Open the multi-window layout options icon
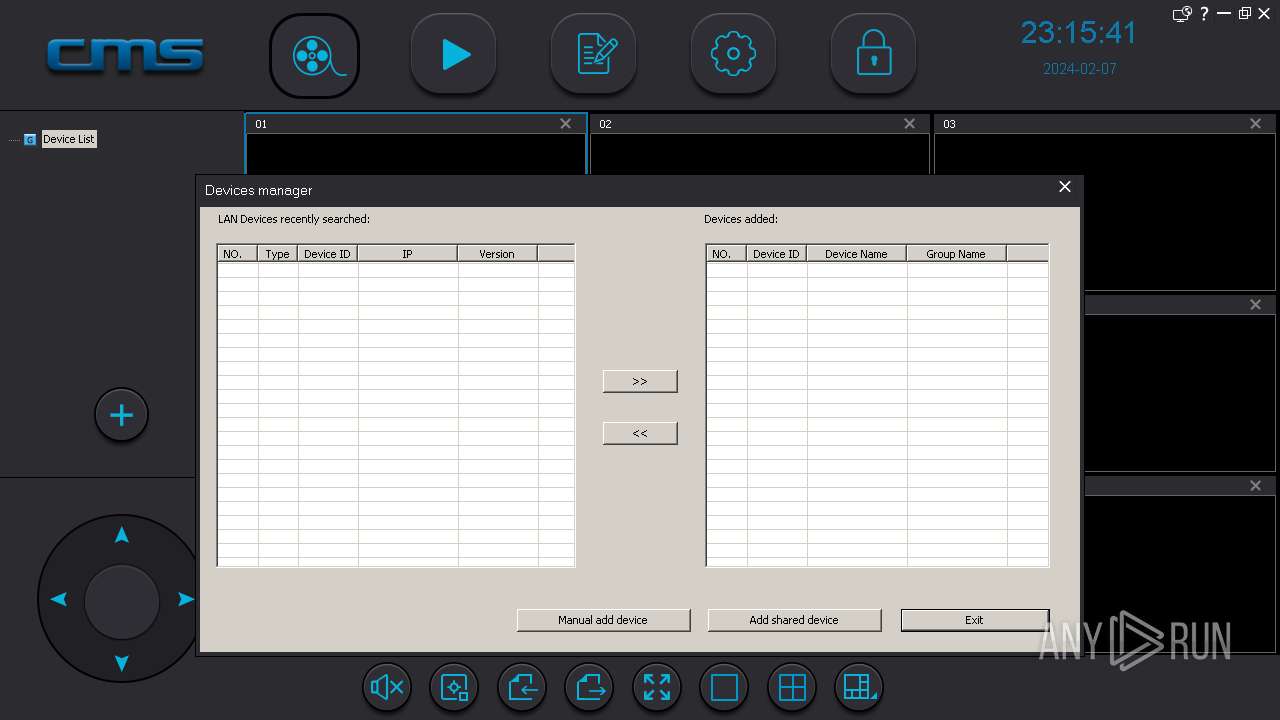This screenshot has height=720, width=1280. 859,688
